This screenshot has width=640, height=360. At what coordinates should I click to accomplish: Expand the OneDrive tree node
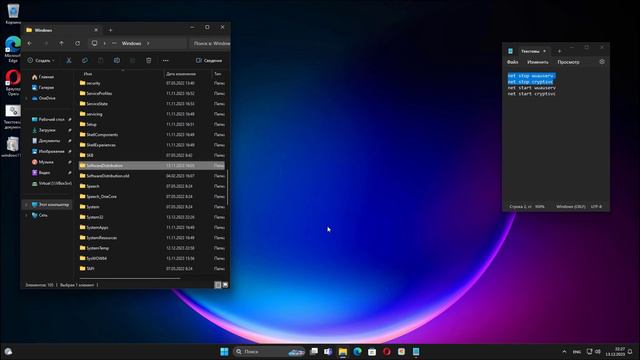click(x=27, y=98)
